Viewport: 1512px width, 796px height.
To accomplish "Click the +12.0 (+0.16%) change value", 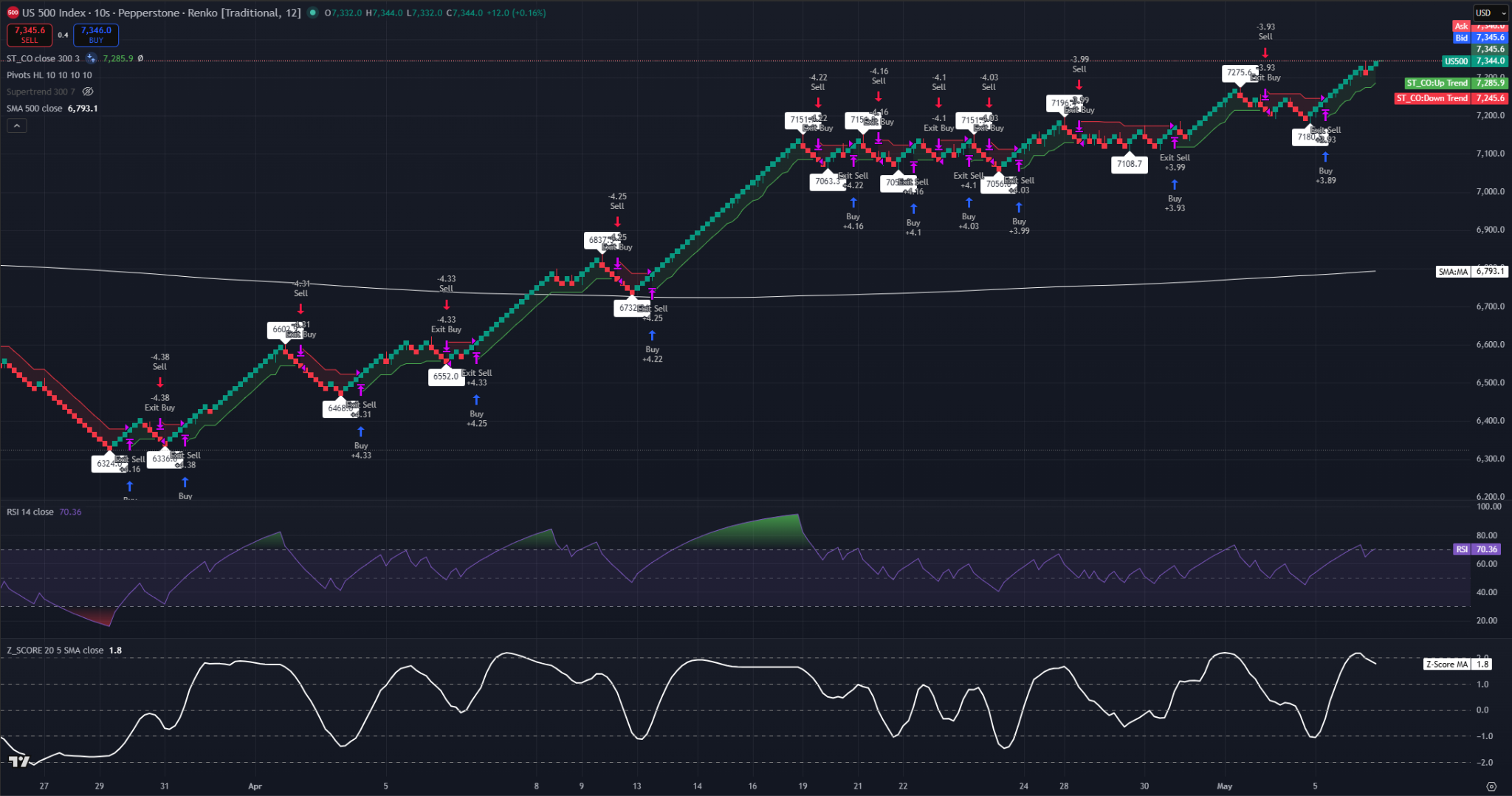I will (516, 13).
